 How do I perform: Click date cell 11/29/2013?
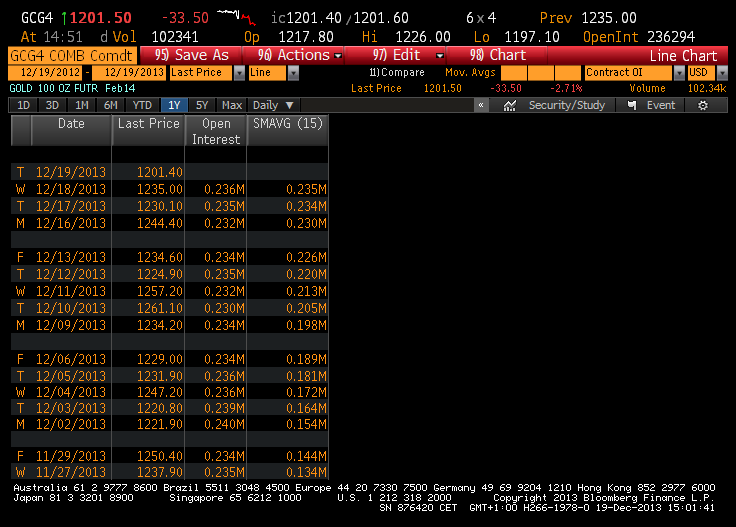pos(71,456)
